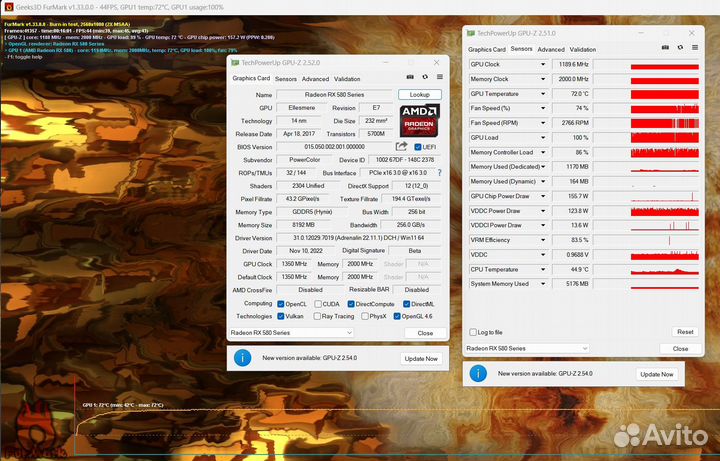This screenshot has height=461, width=720.
Task: Click the GPU Clock red sensor graph
Action: click(x=646, y=65)
